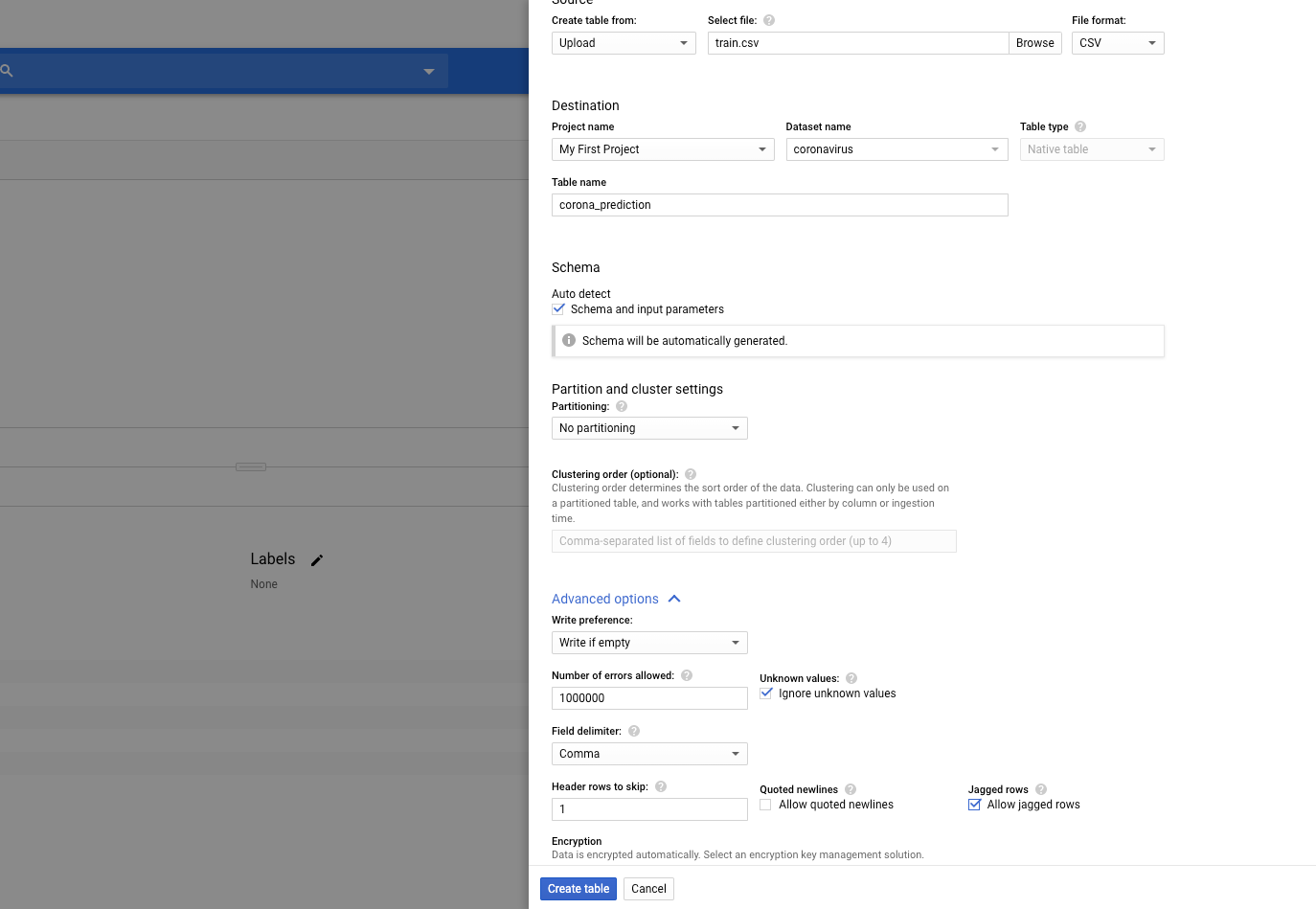Uncheck Ignore unknown values
Screen dimensions: 1316x909
(766, 693)
